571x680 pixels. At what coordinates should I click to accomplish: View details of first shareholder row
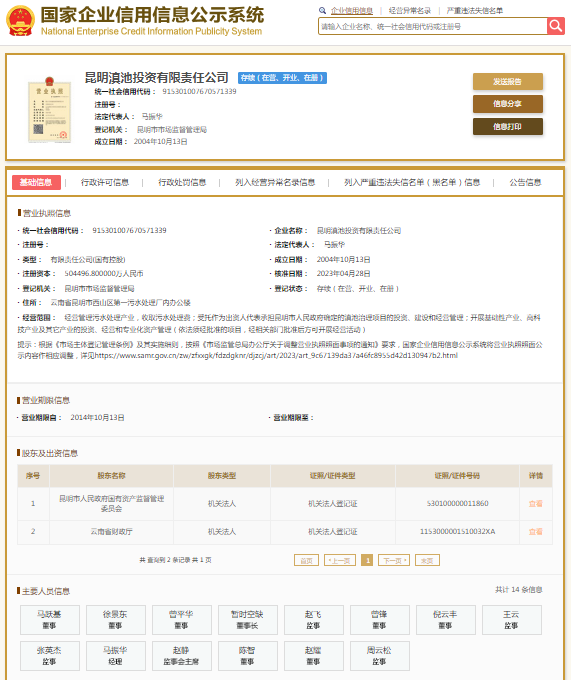(x=536, y=503)
